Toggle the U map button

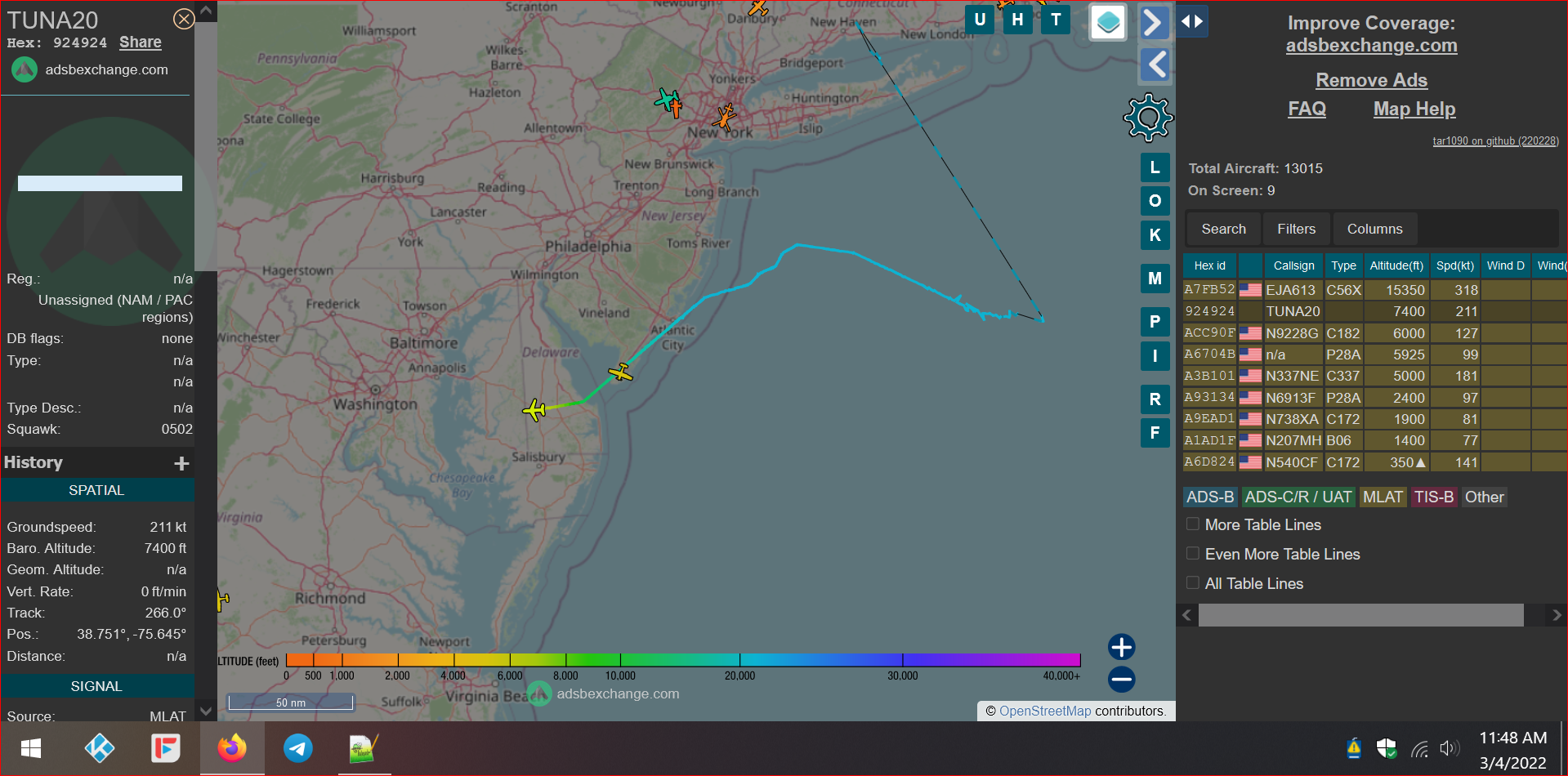pos(980,20)
